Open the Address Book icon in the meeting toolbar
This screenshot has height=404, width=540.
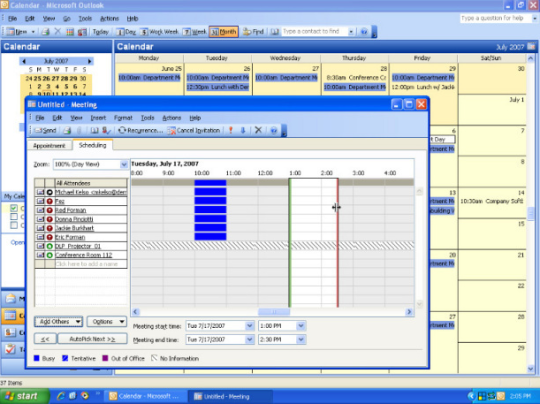pyautogui.click(x=94, y=131)
